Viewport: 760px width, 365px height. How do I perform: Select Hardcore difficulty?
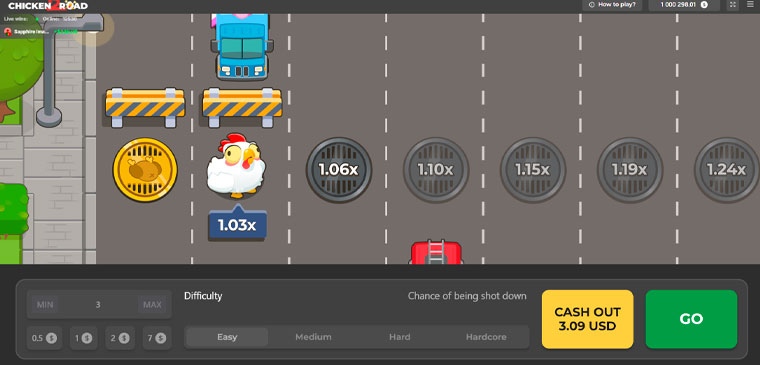(486, 337)
